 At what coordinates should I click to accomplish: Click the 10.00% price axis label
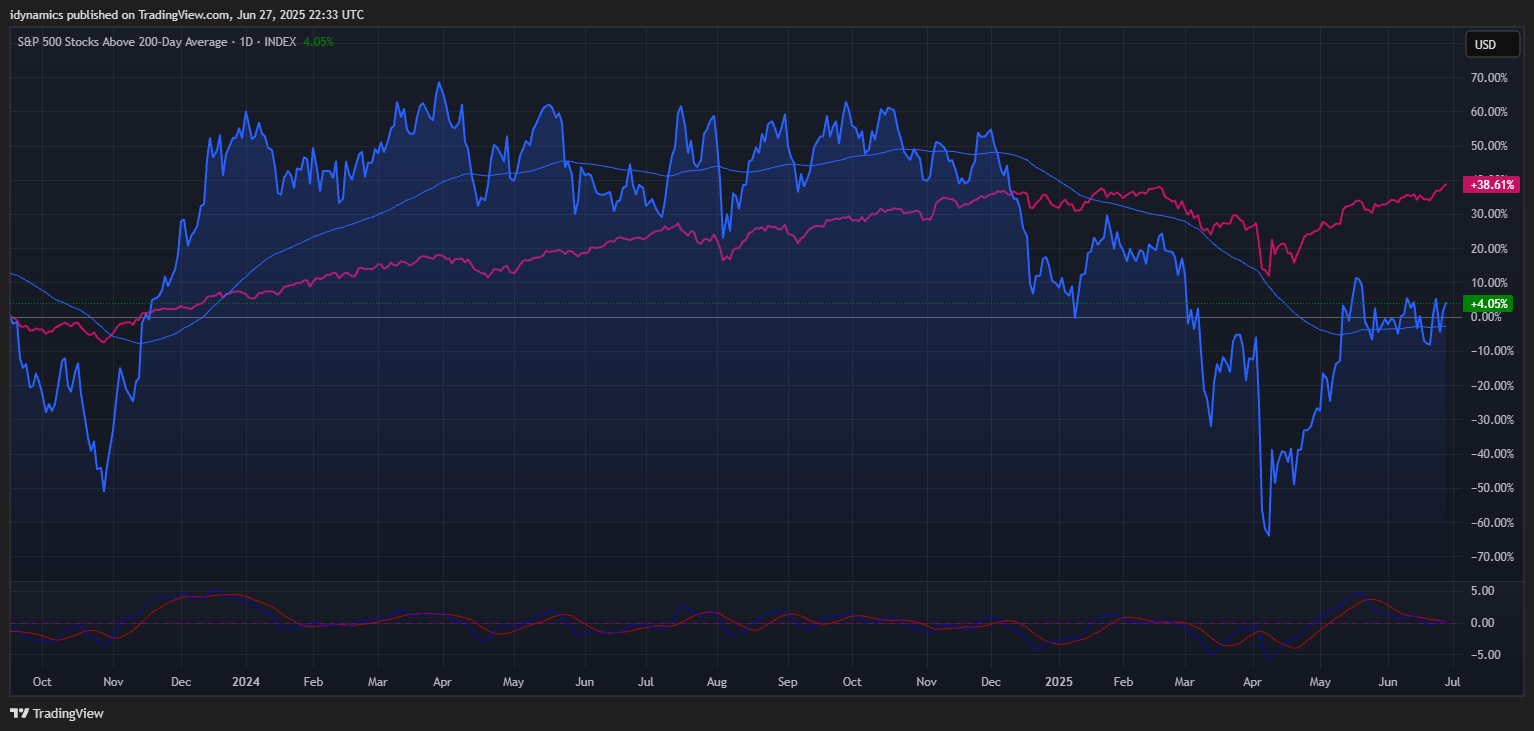pyautogui.click(x=1489, y=283)
